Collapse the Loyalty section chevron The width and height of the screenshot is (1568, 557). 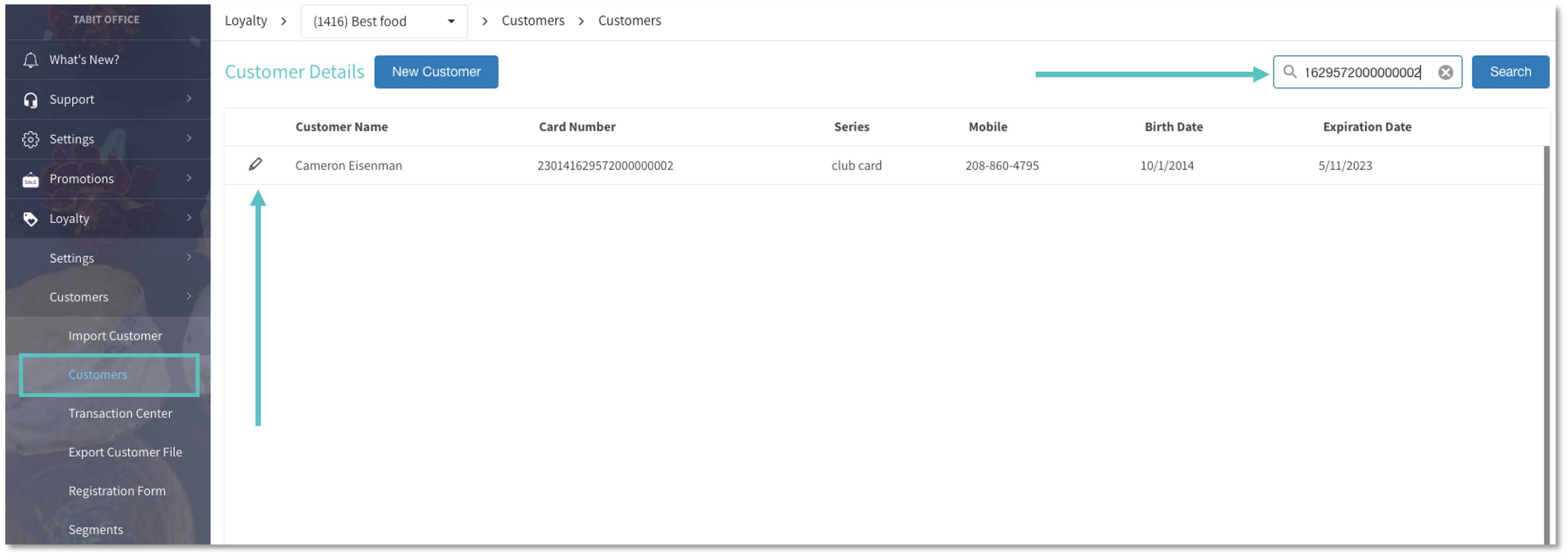pos(189,218)
